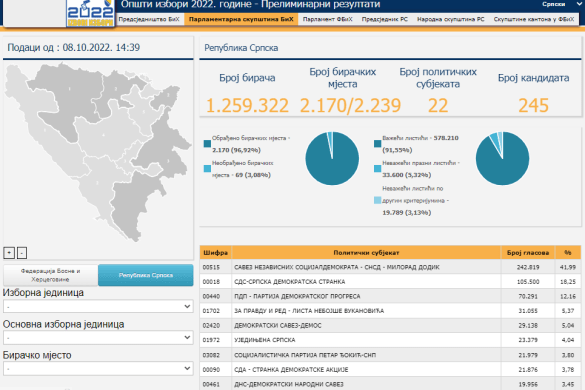Image resolution: width=585 pixels, height=390 pixels.
Task: Click percentage value 41,99
Action: (x=568, y=267)
